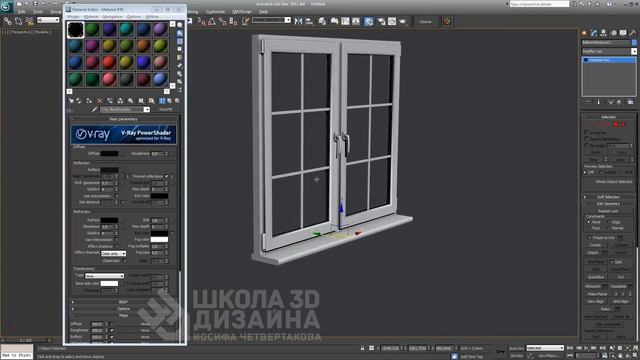Click Pin Stack icon below modifier stack
The height and width of the screenshot is (360, 640).
tap(588, 102)
